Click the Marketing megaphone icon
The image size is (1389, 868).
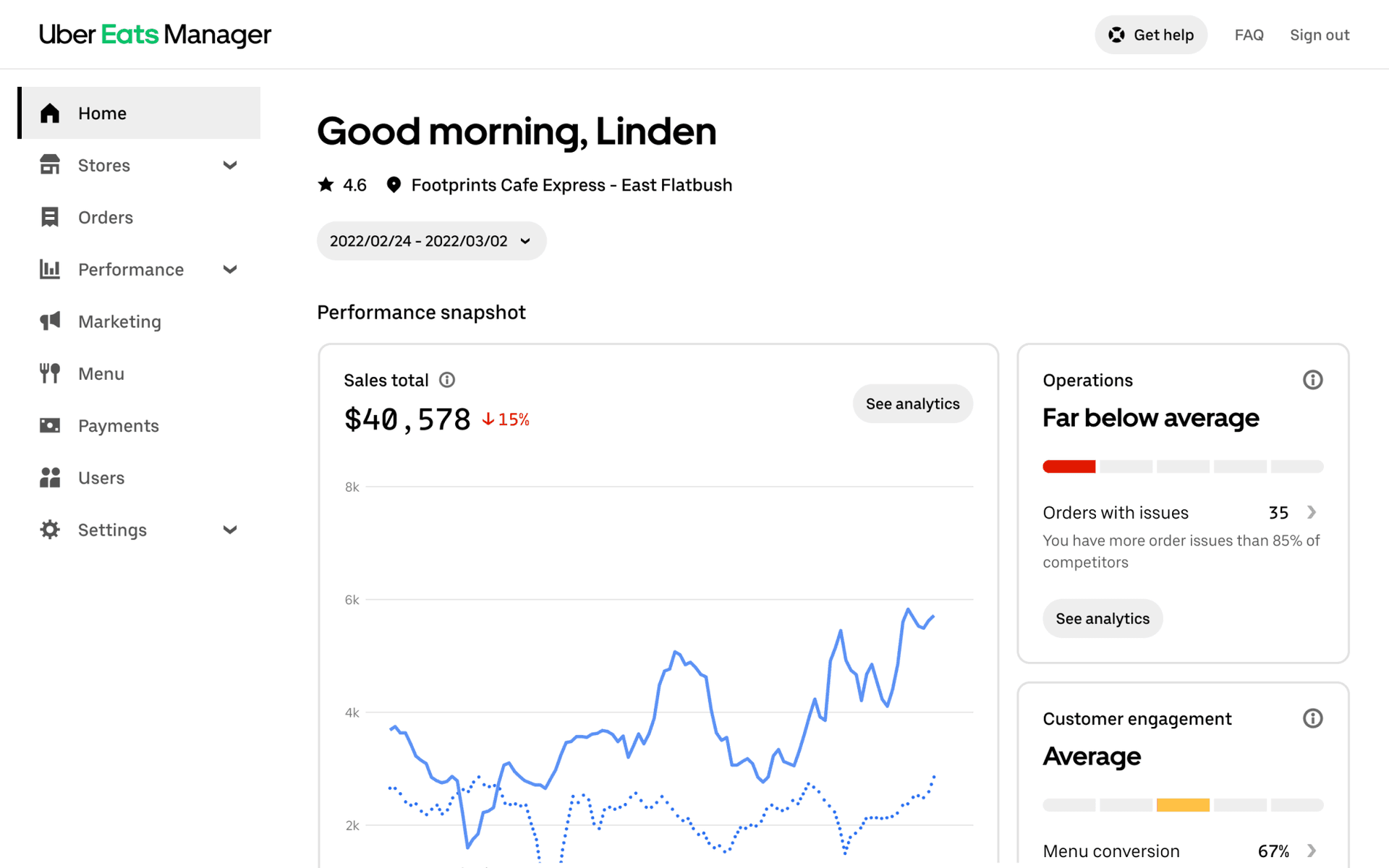click(50, 321)
